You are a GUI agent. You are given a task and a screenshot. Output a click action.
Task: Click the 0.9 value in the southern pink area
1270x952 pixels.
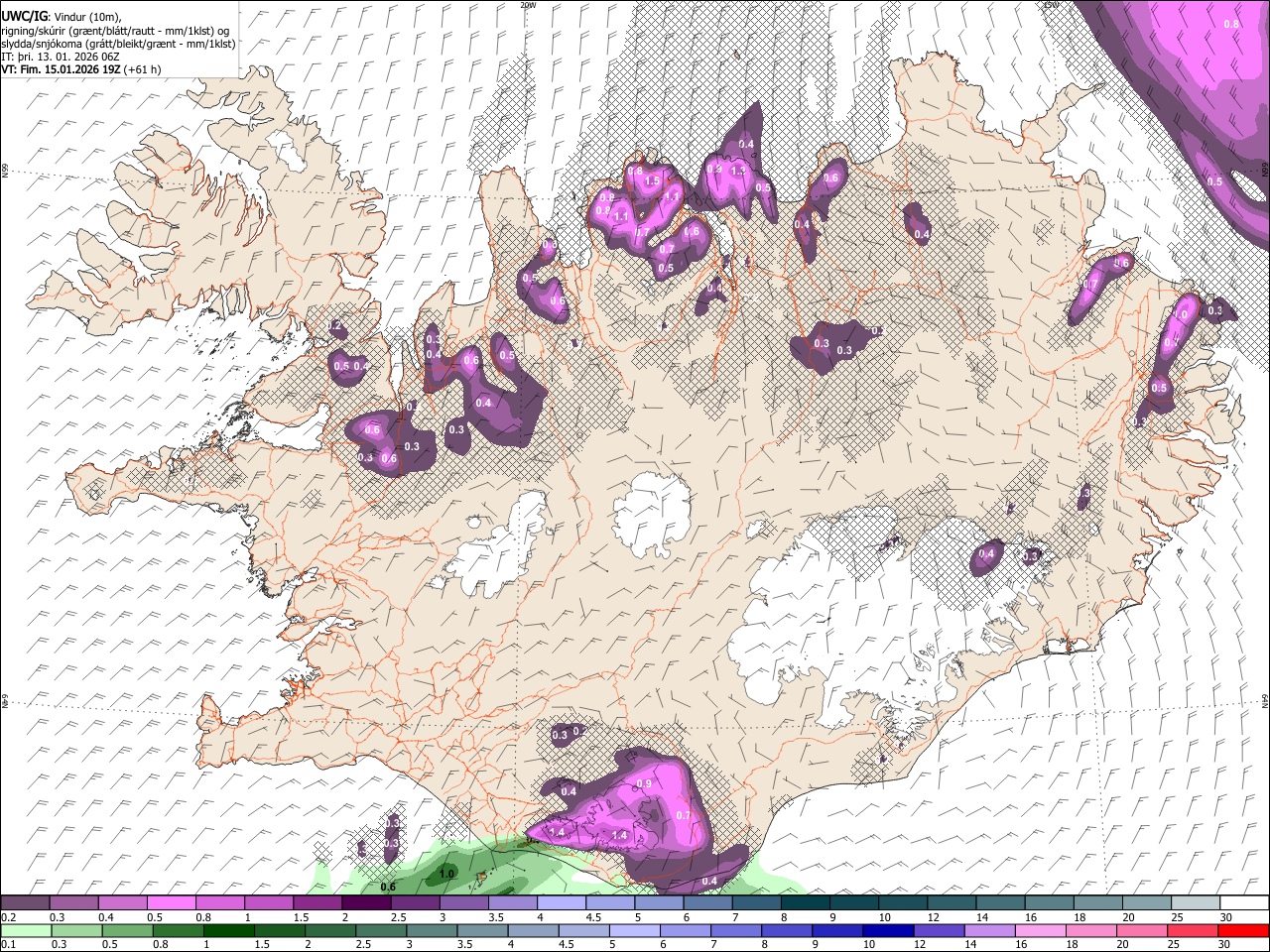click(643, 783)
